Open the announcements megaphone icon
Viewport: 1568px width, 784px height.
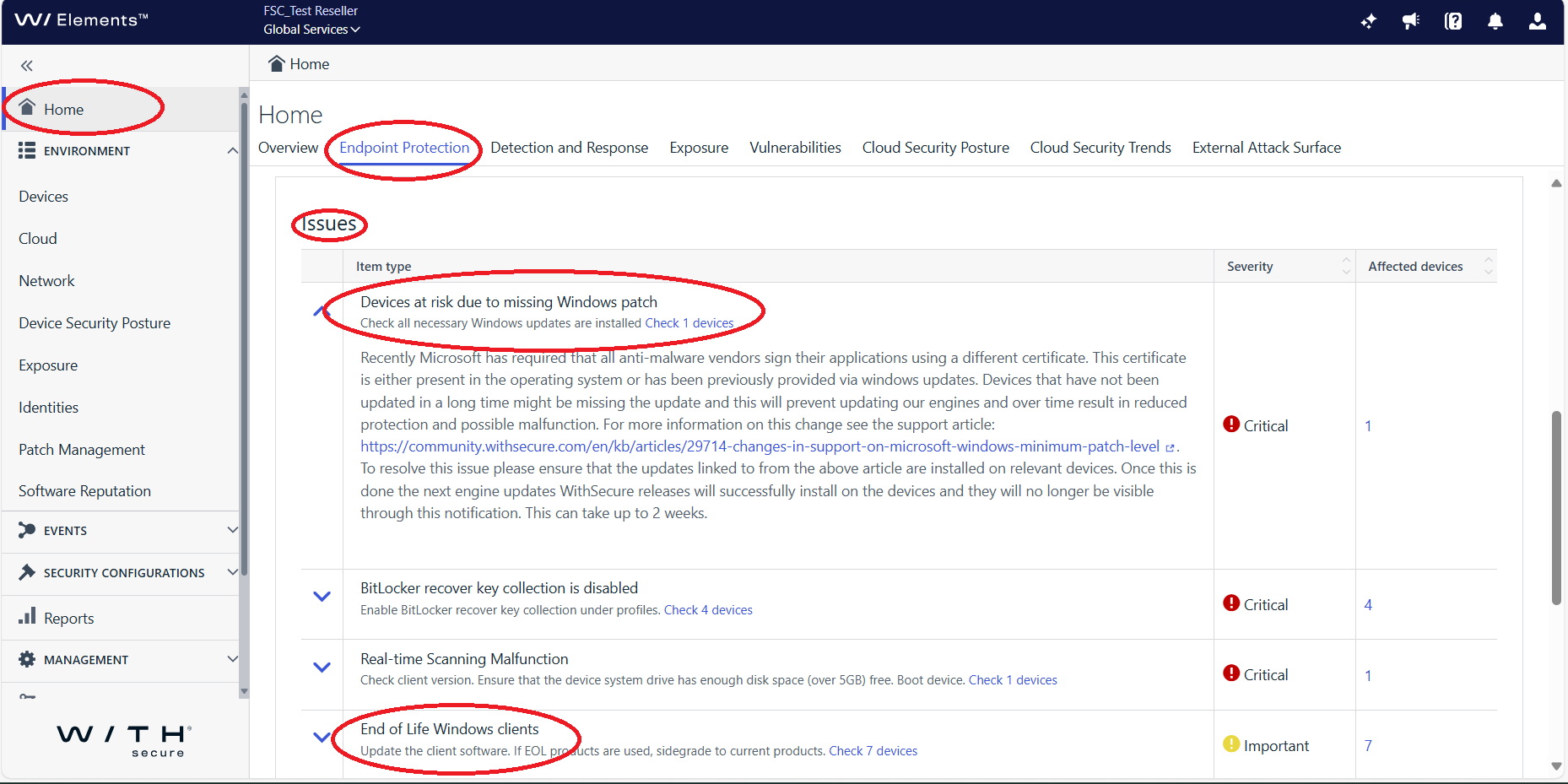click(1411, 21)
